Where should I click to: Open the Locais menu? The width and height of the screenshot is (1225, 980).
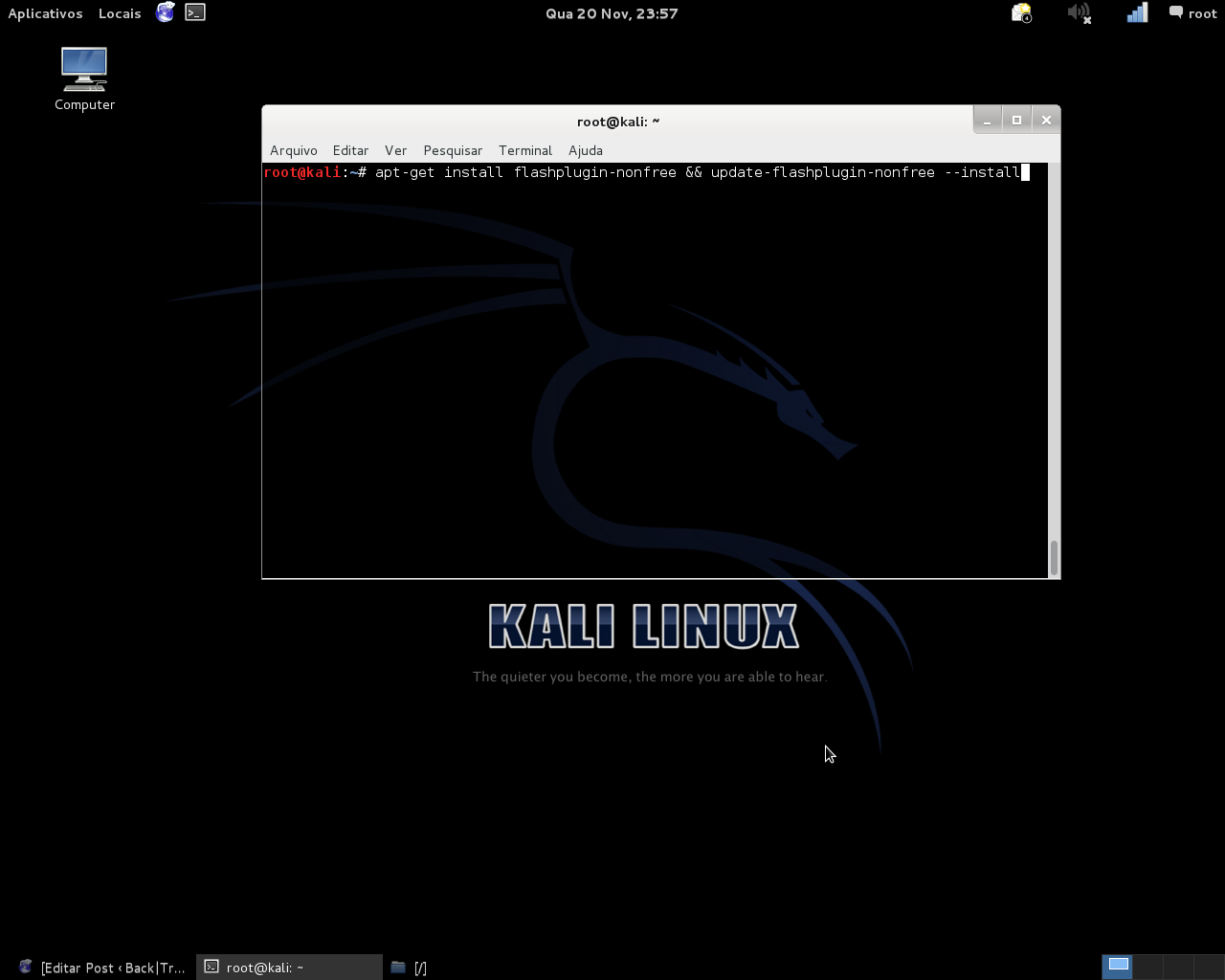(x=120, y=13)
